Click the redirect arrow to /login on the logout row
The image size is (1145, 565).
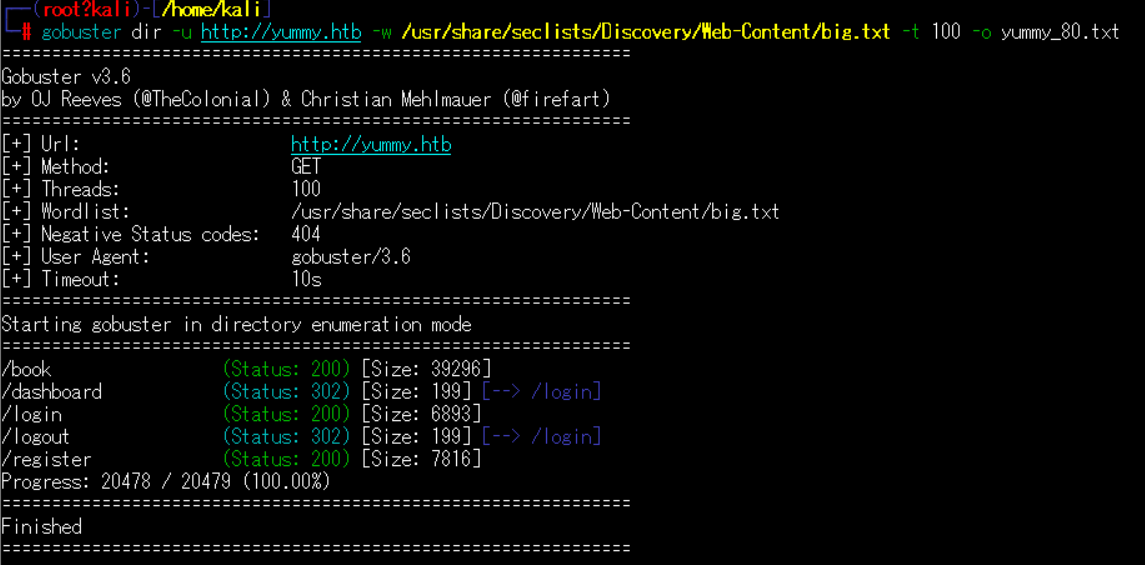[x=541, y=437]
